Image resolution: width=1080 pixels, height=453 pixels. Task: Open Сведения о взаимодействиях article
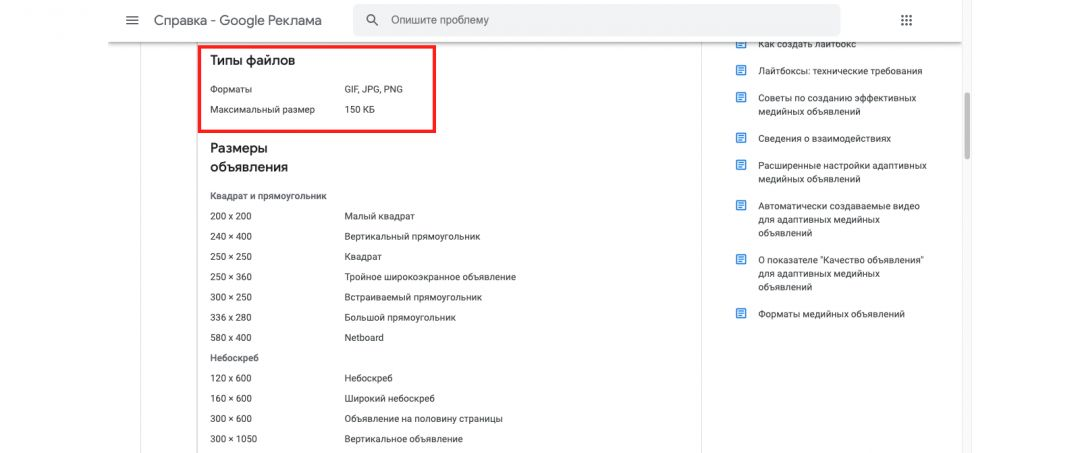[x=824, y=138]
